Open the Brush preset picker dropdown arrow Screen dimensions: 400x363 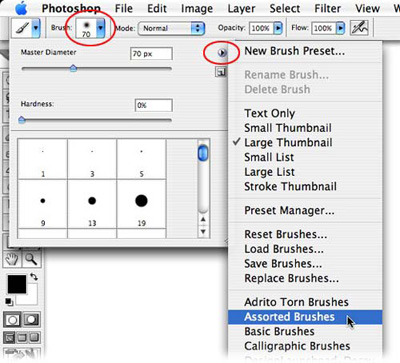(x=101, y=28)
